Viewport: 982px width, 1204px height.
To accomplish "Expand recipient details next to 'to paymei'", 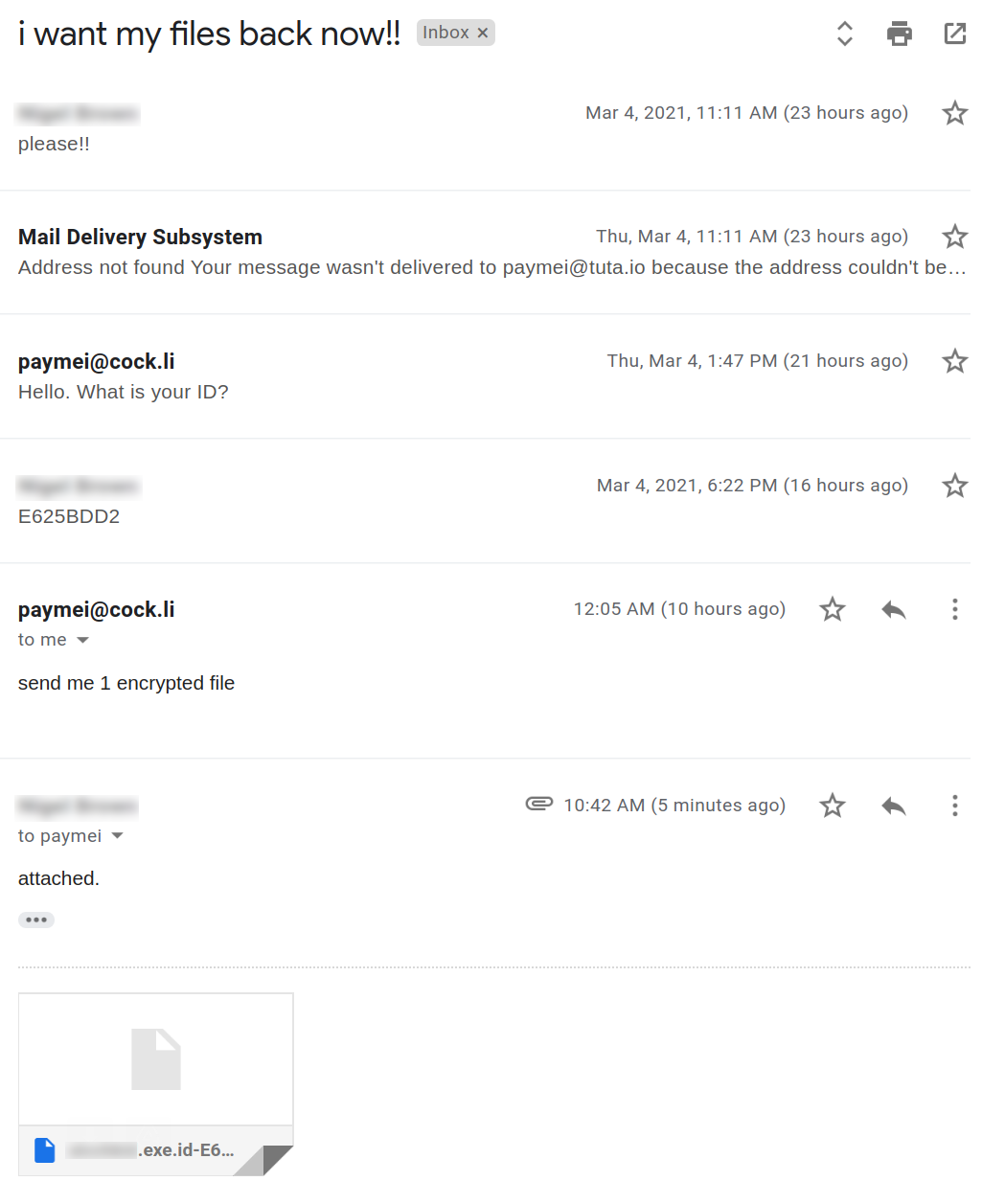I will 118,836.
